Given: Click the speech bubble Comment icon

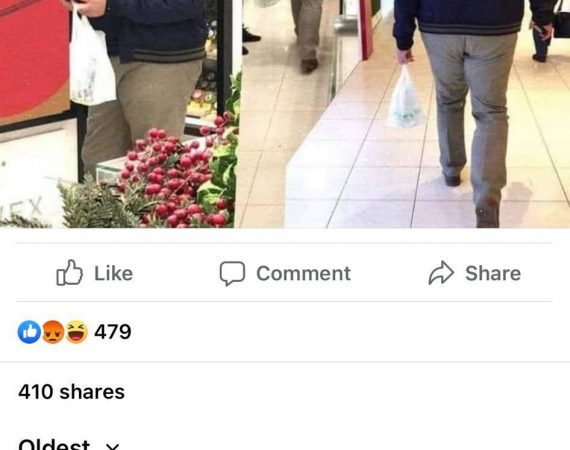Looking at the screenshot, I should click(x=232, y=273).
